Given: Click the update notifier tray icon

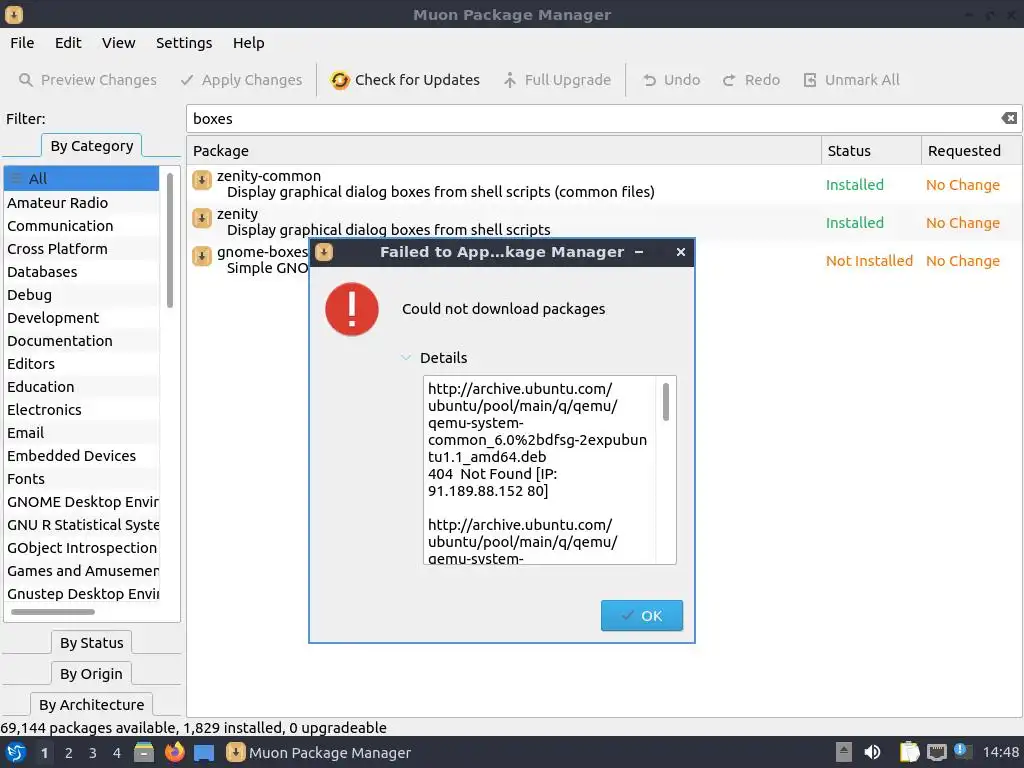Looking at the screenshot, I should (963, 751).
